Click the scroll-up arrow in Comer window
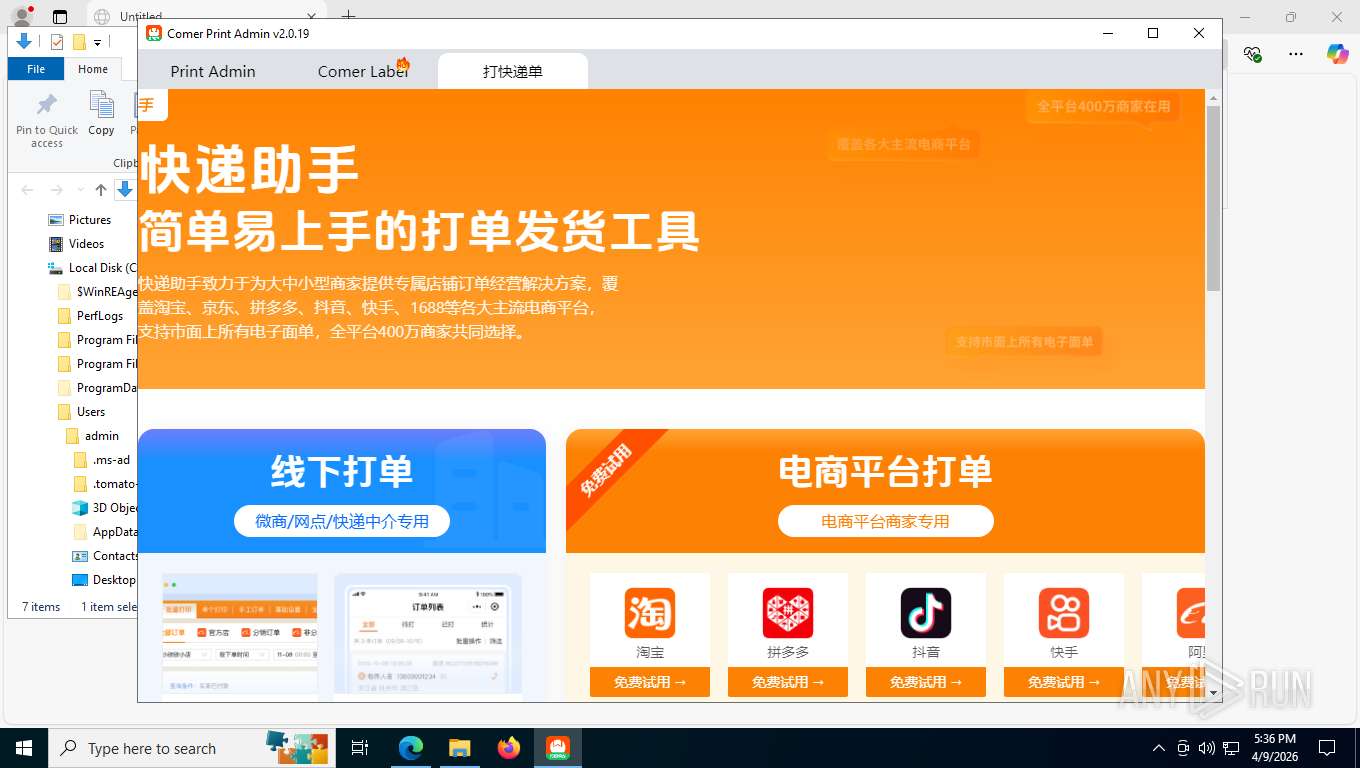Viewport: 1360px width, 768px height. 1214,98
